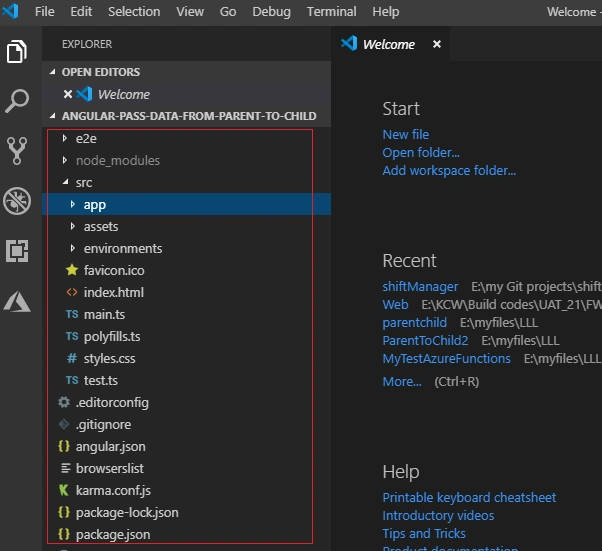Click the Add workspace folder... link
The height and width of the screenshot is (551, 602).
pos(449,170)
